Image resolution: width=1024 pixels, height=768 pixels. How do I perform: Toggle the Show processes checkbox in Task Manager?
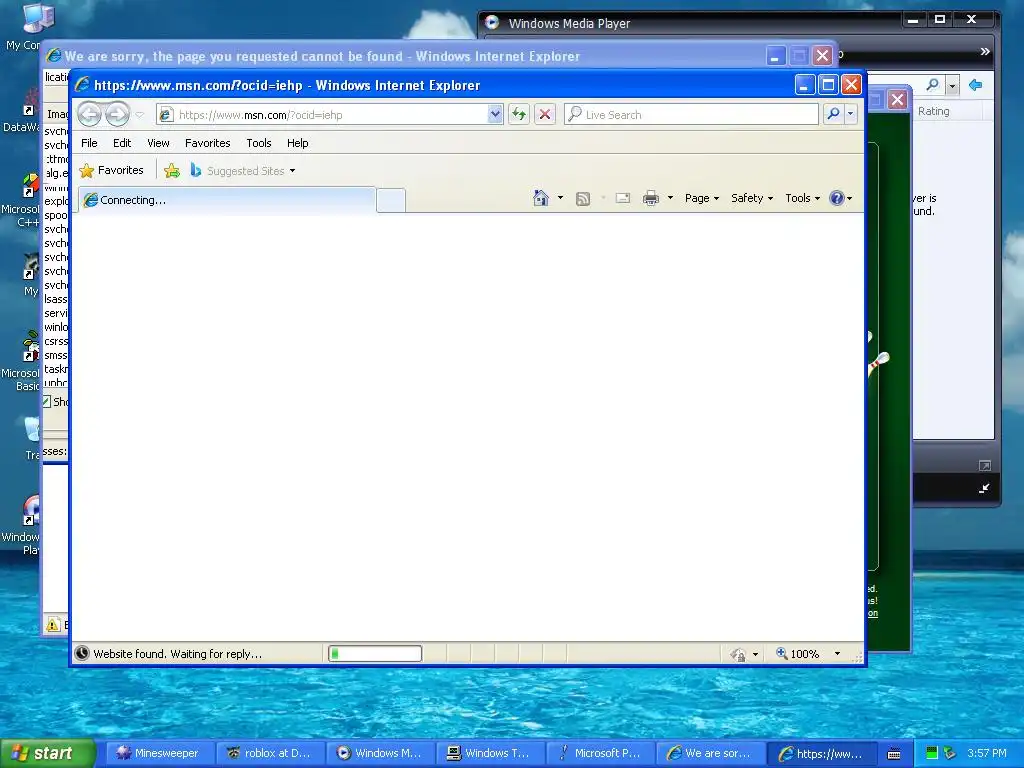(47, 402)
